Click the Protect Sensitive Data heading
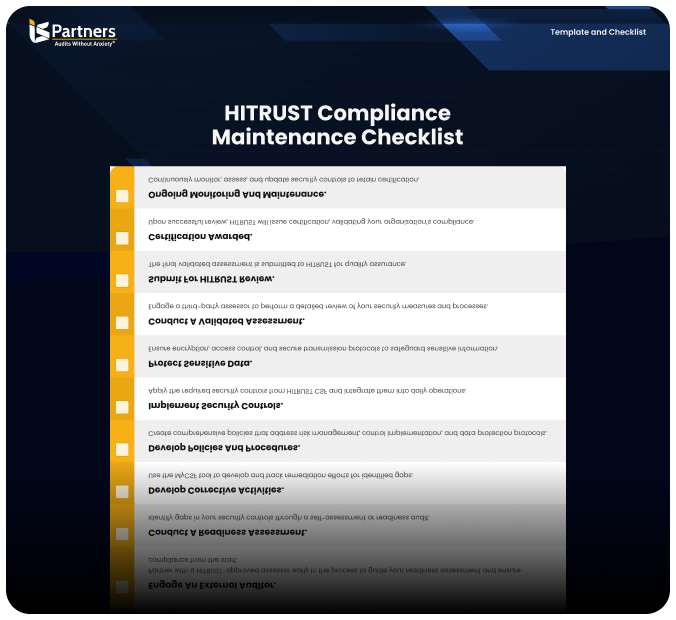 pos(200,363)
